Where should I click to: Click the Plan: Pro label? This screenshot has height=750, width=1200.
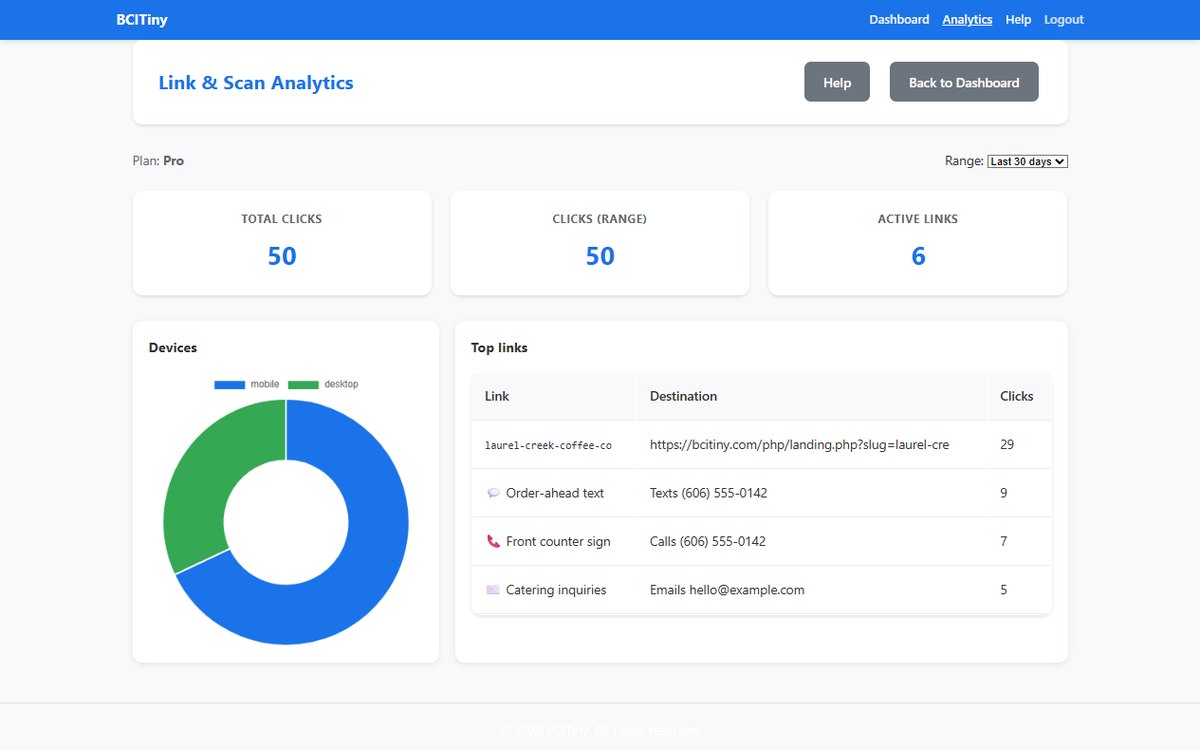[x=158, y=160]
